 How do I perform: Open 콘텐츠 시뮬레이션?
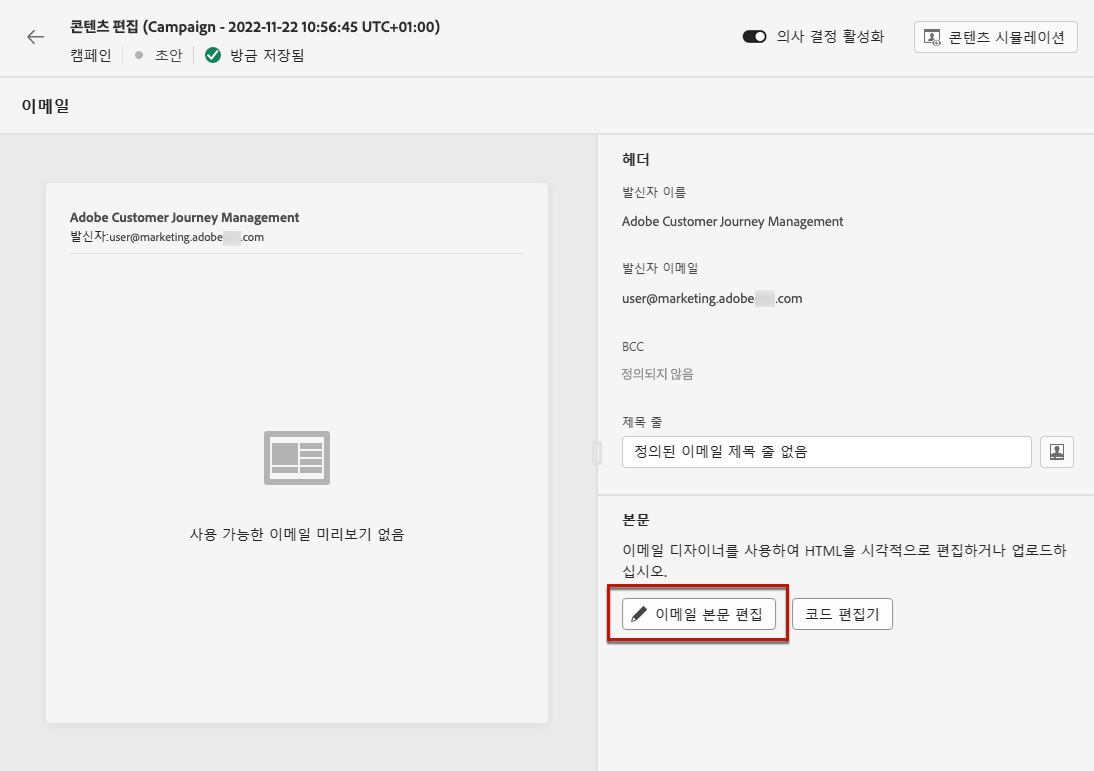996,37
